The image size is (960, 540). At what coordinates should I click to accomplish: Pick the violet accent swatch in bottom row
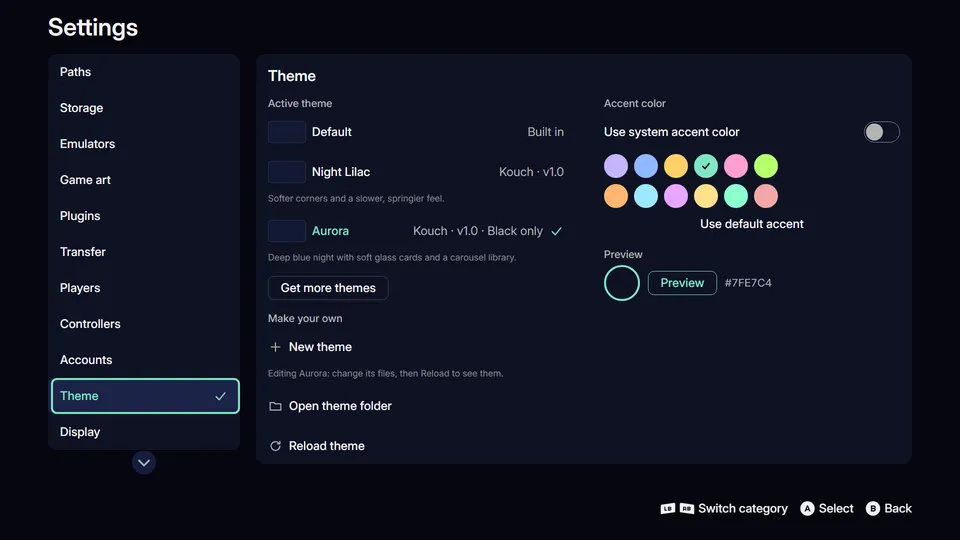[x=676, y=196]
